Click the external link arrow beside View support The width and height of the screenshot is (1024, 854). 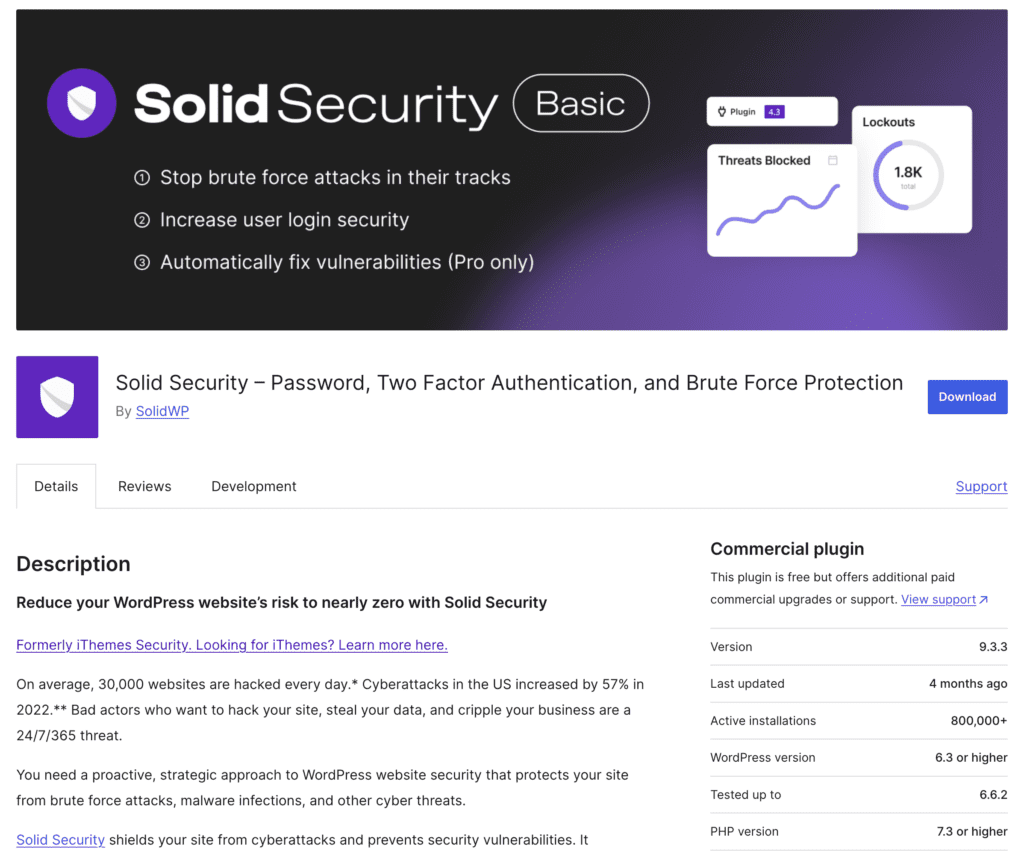tap(984, 600)
